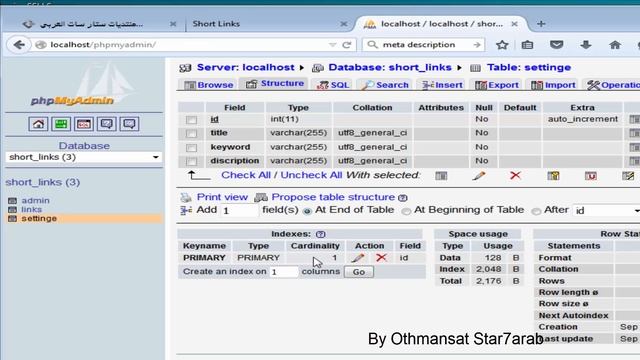Select At Beginning of Table radio
Image resolution: width=640 pixels, height=360 pixels.
coord(406,211)
